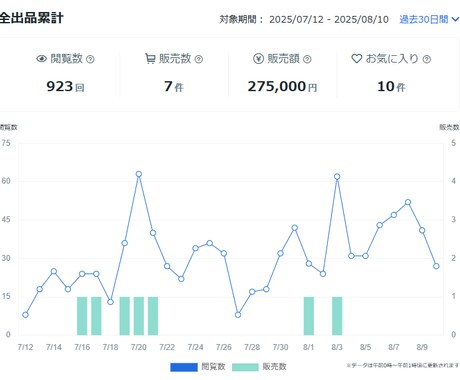Screen dimensions: 460x380
Task: Click the 販売数 legend label
Action: tap(274, 367)
